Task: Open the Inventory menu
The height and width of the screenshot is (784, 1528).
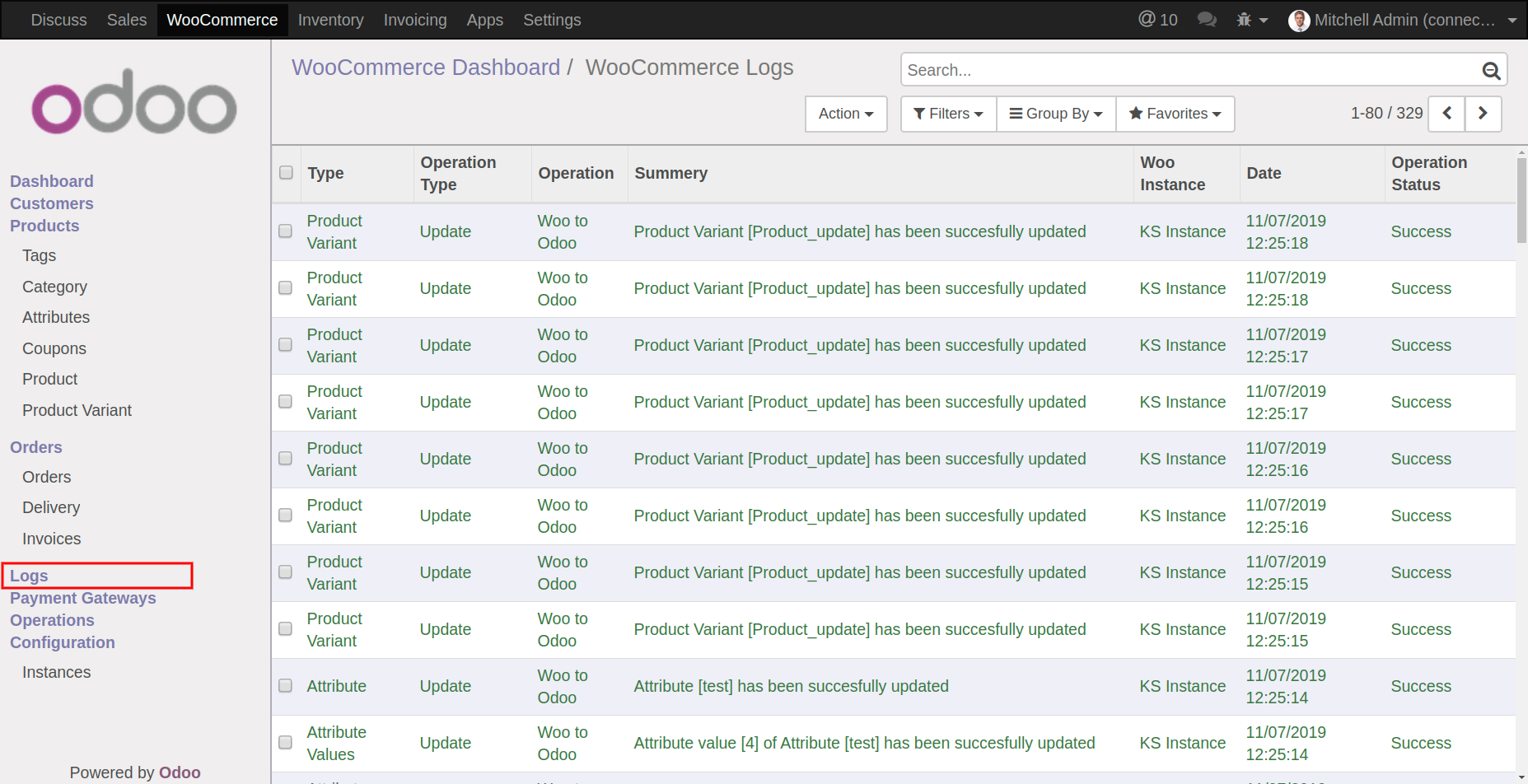Action: (330, 20)
